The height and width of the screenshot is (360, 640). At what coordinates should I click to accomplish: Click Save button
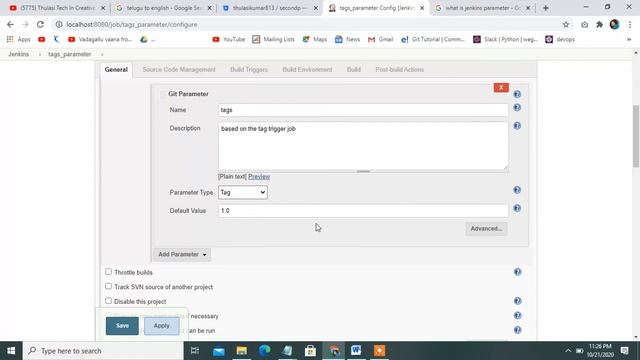point(122,326)
